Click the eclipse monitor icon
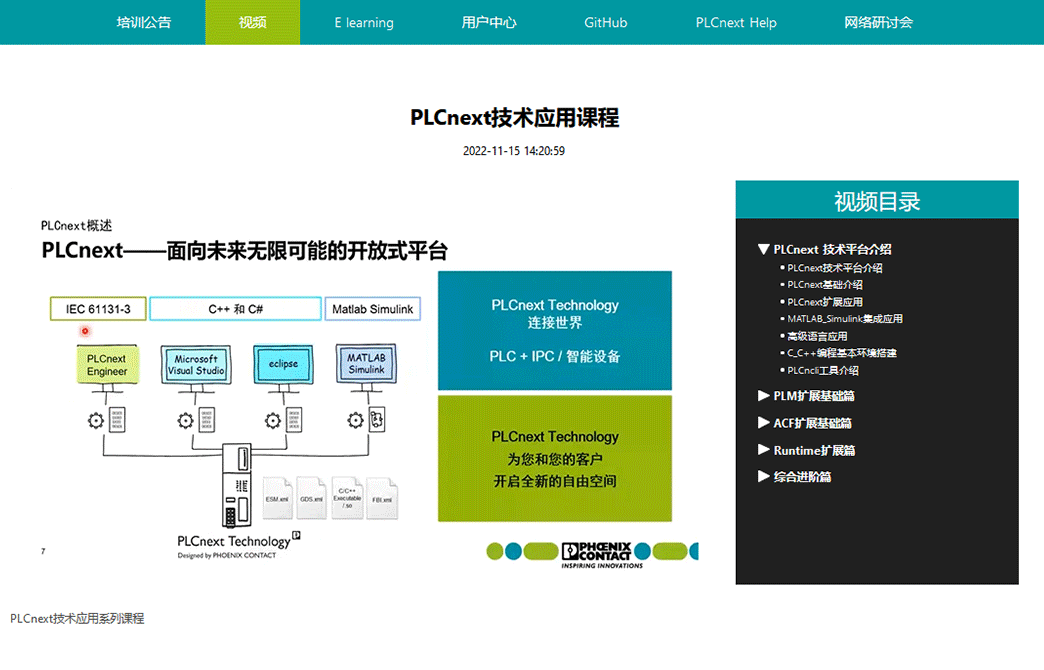Viewport: 1044px width, 670px height. [283, 364]
